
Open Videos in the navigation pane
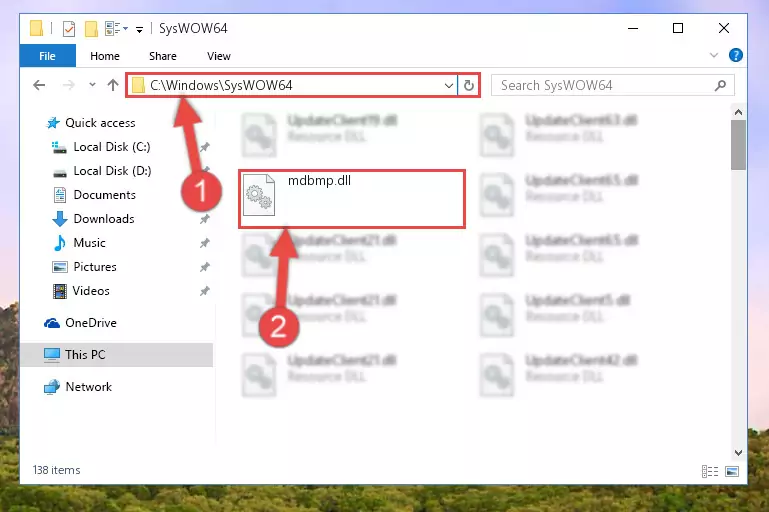[x=91, y=291]
